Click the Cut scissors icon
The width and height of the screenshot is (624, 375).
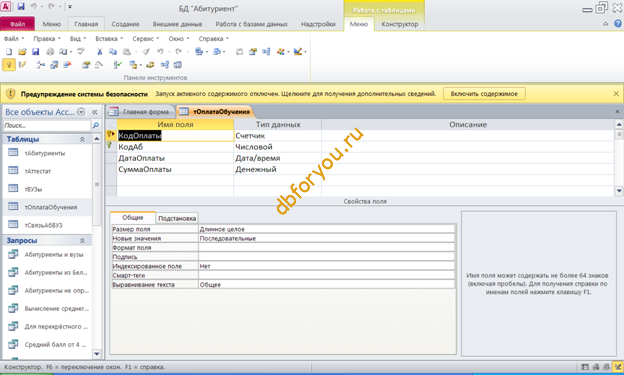(x=99, y=51)
